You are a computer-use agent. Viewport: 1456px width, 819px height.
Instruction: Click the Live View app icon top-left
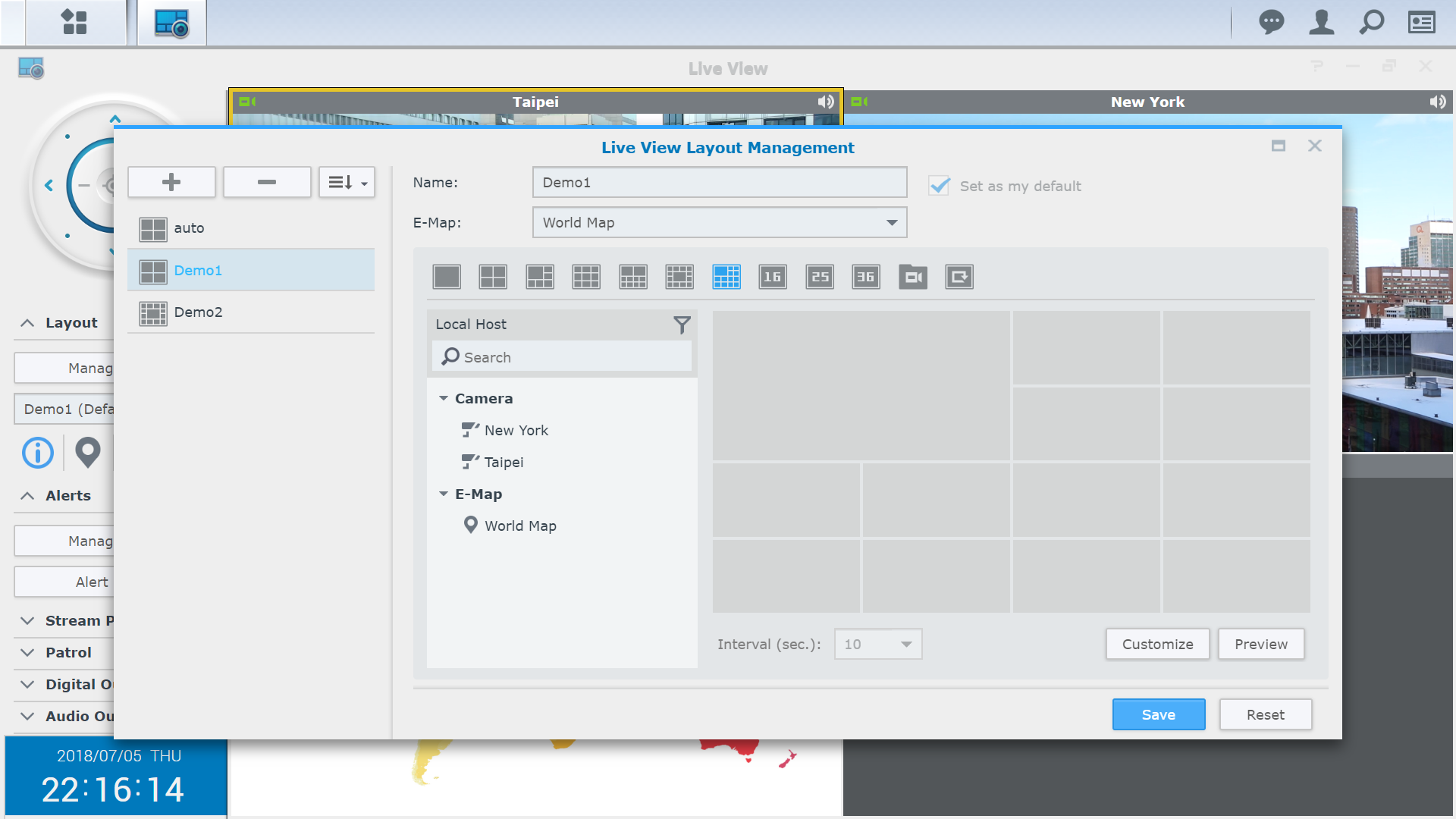pos(31,68)
